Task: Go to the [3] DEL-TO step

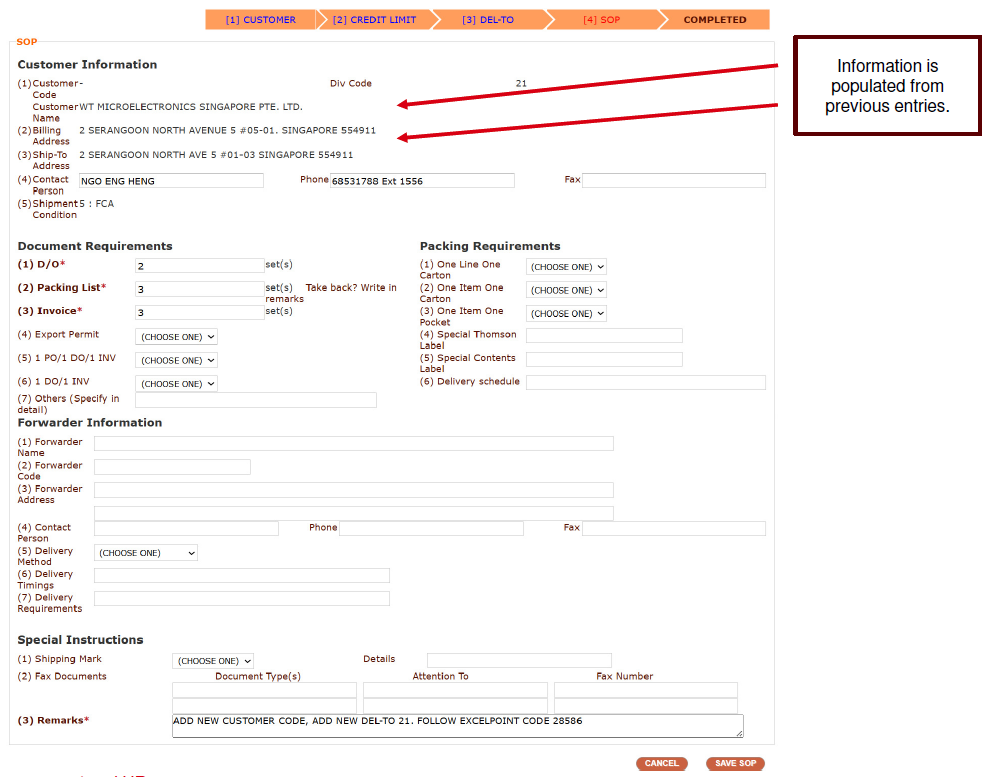Action: pos(488,20)
